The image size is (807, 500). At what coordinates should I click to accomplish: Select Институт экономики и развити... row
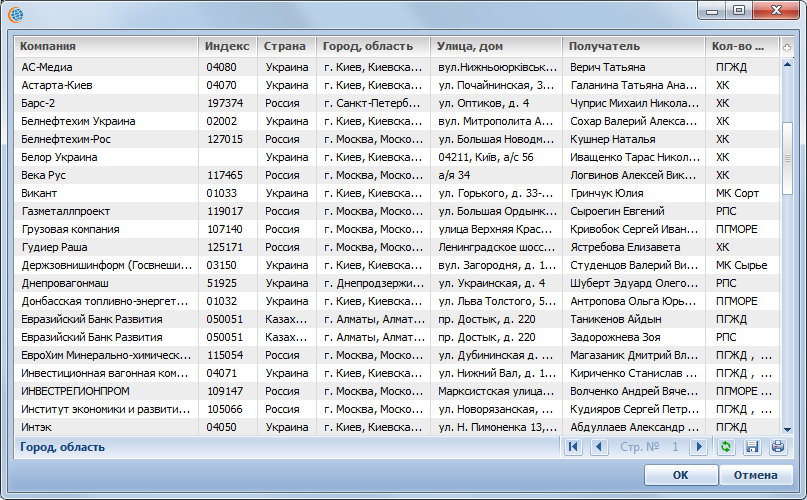point(396,409)
